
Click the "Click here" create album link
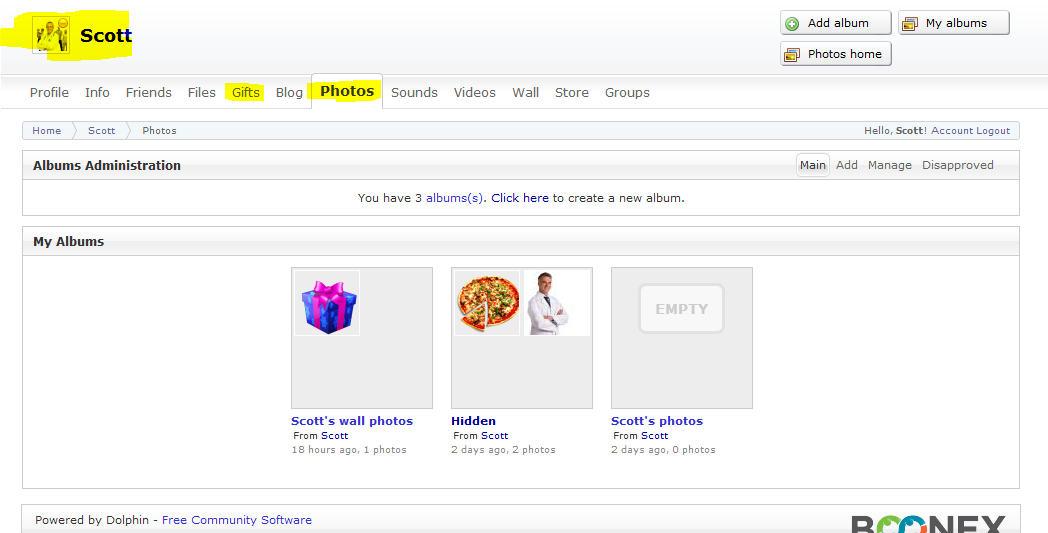(x=519, y=198)
